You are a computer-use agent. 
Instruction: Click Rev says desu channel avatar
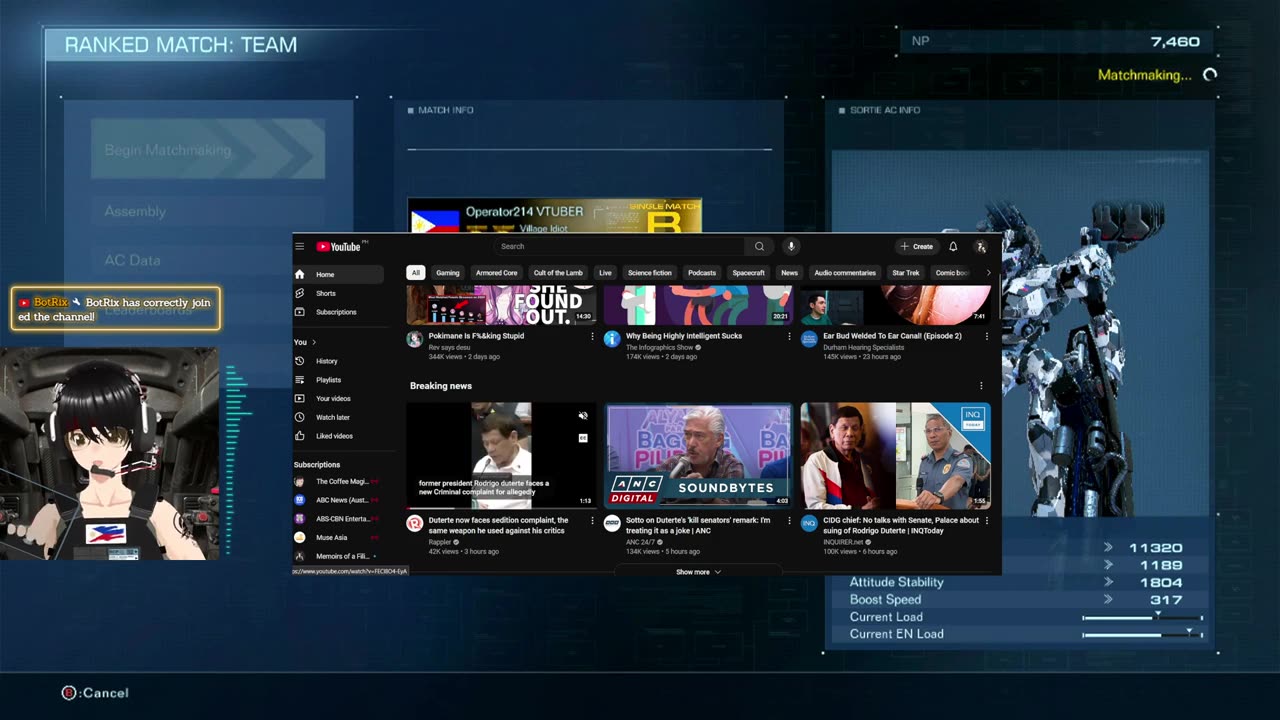click(x=414, y=339)
